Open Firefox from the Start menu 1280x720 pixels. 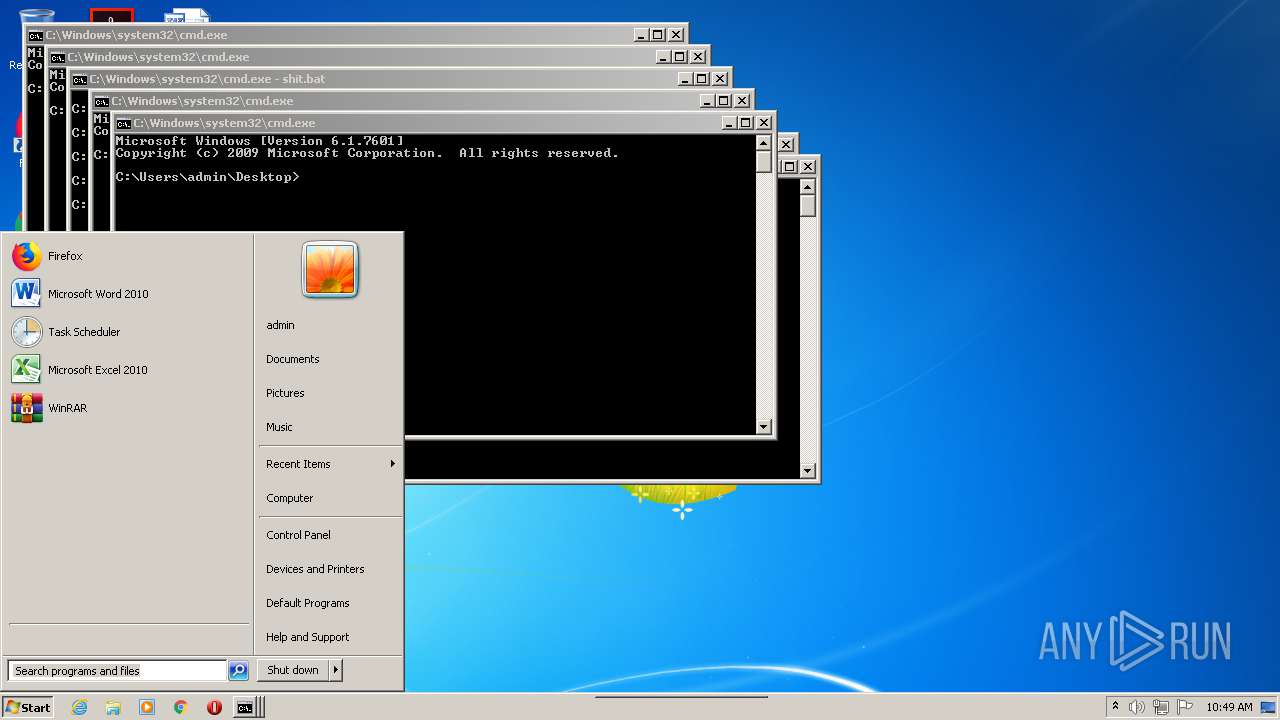tap(128, 256)
